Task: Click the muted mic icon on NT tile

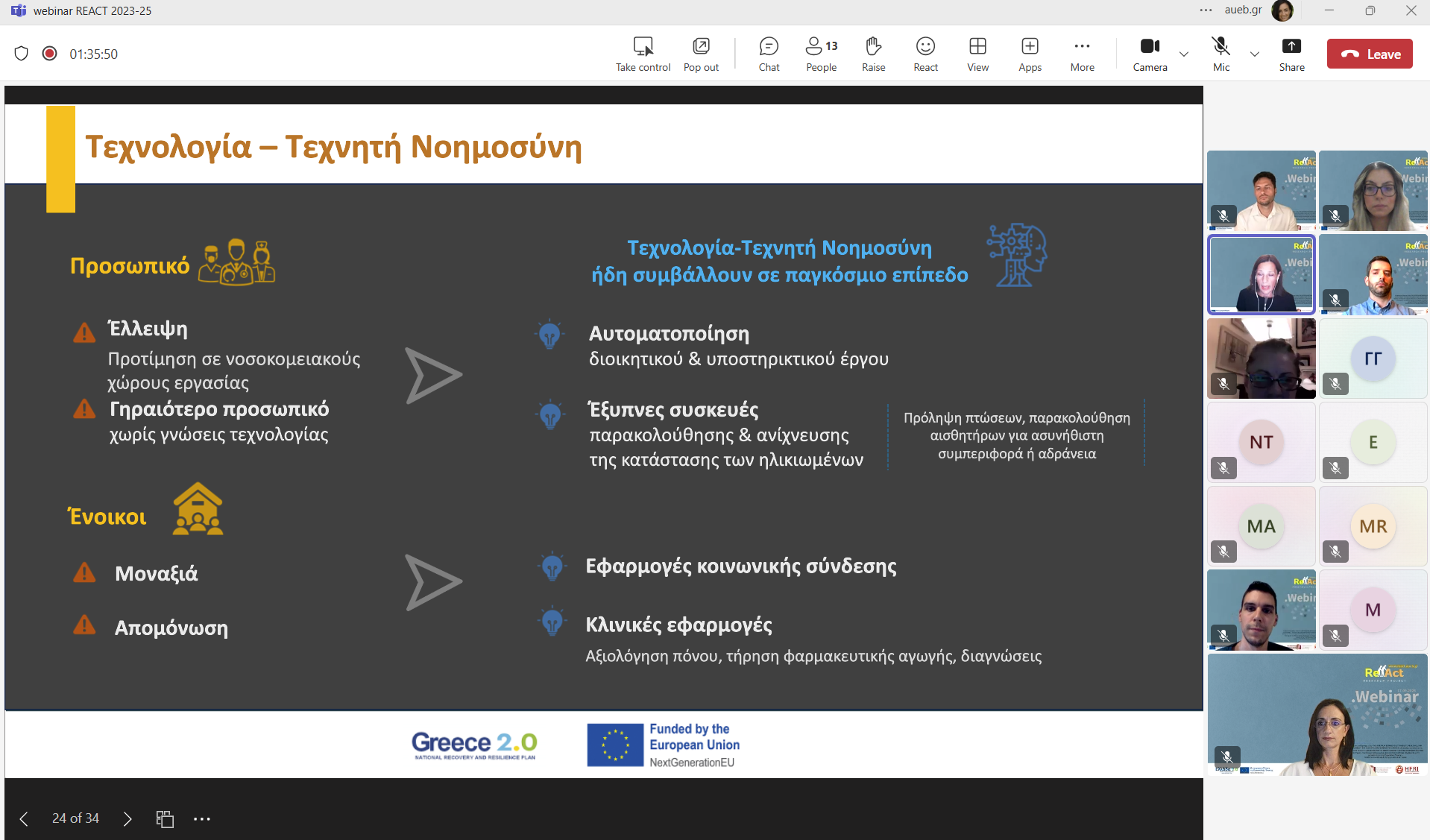Action: coord(1223,468)
